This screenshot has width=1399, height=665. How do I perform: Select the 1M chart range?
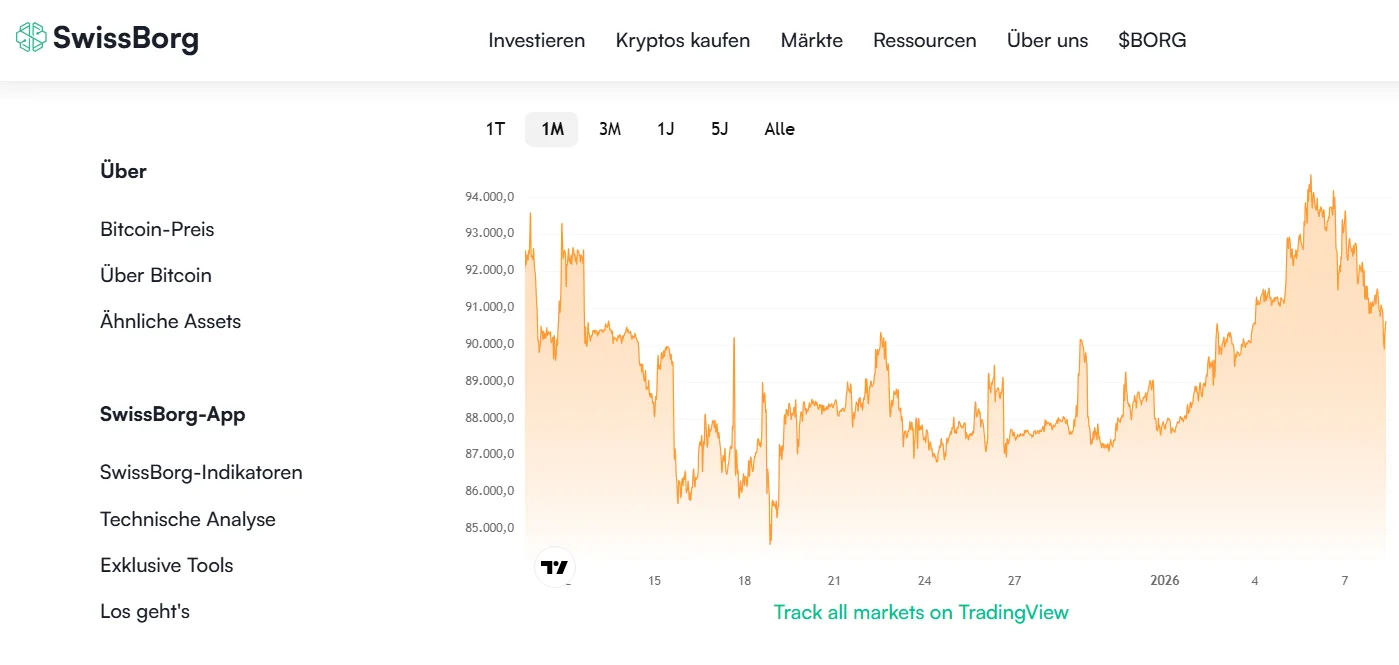552,129
